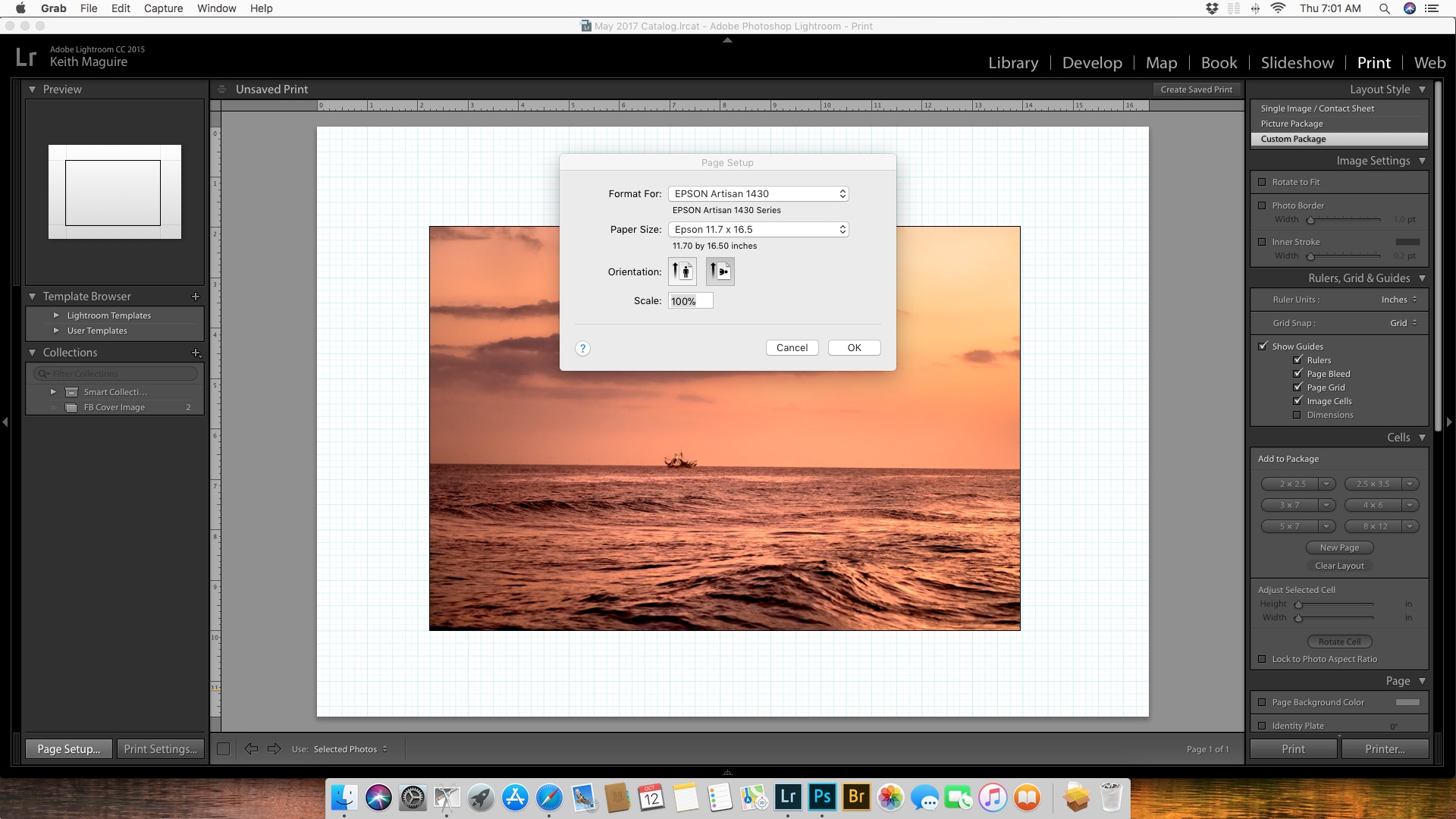This screenshot has width=1456, height=819.
Task: Click the Cancel button in Page Setup
Action: click(x=792, y=347)
